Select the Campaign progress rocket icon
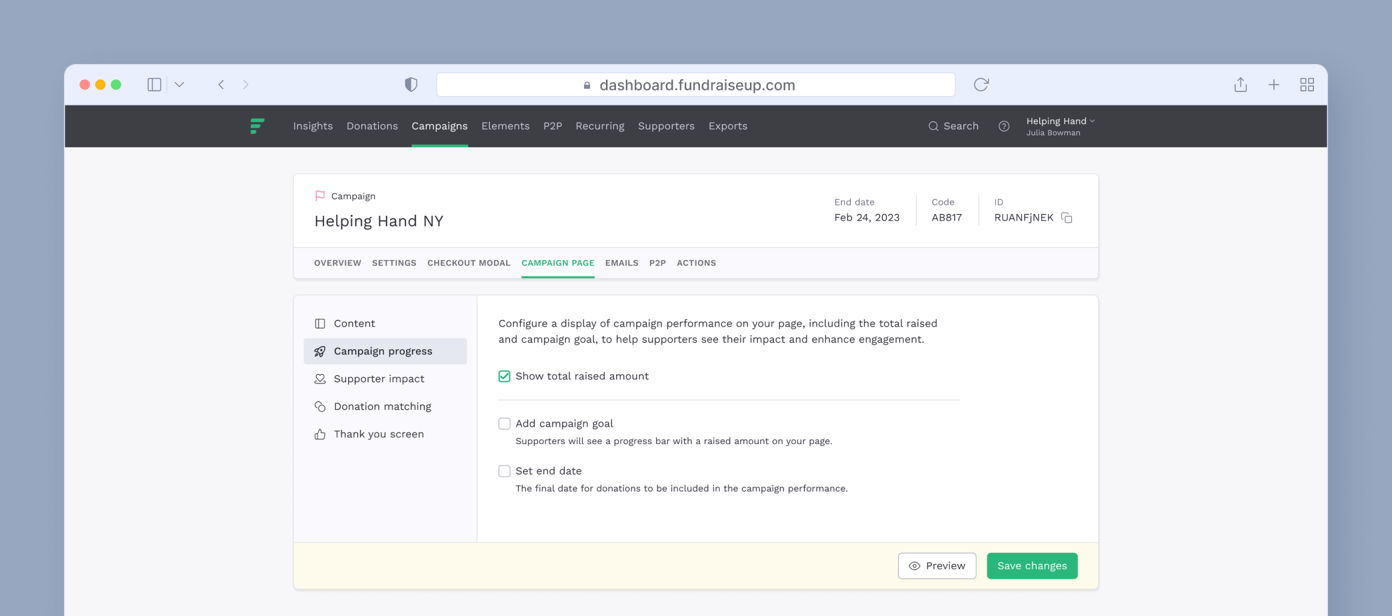 click(319, 351)
